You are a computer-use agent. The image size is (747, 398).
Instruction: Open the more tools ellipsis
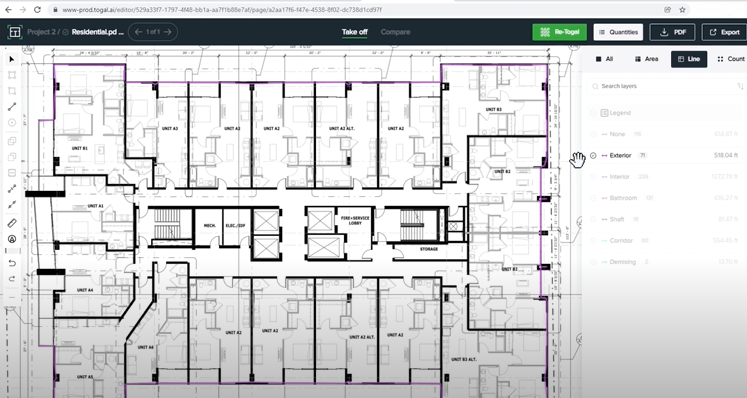tap(12, 297)
